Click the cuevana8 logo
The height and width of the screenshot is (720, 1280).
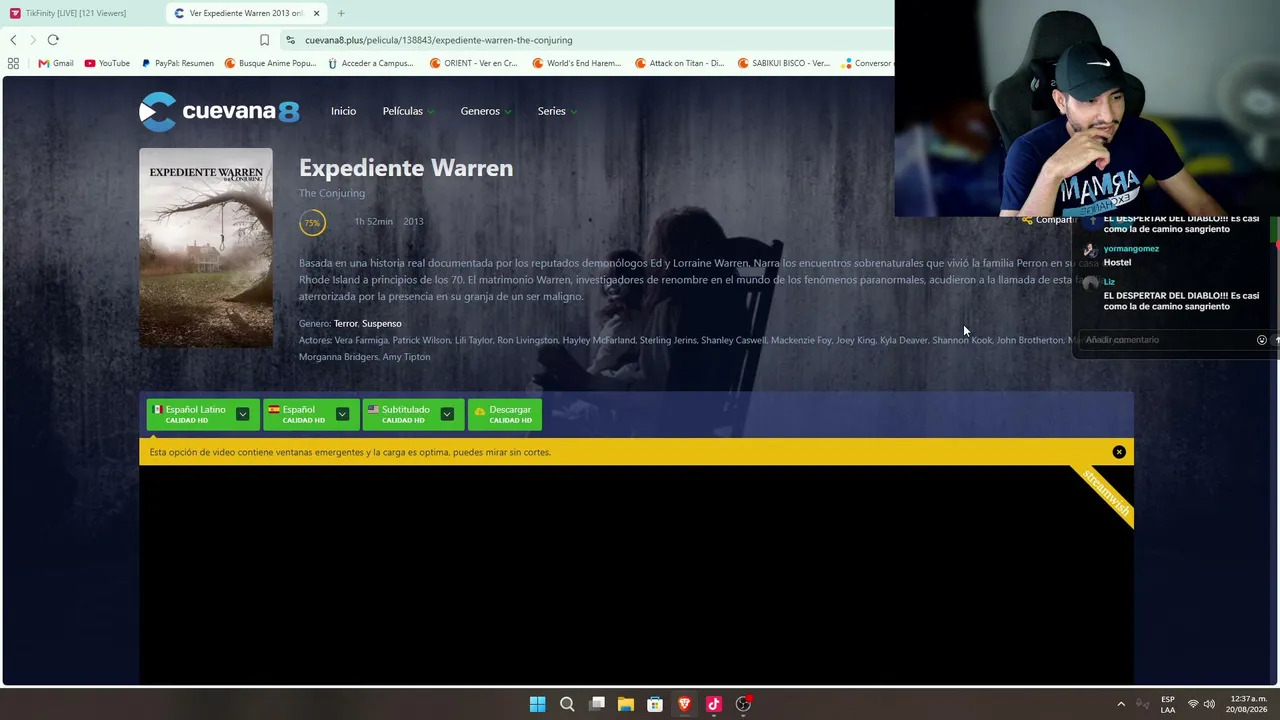219,112
